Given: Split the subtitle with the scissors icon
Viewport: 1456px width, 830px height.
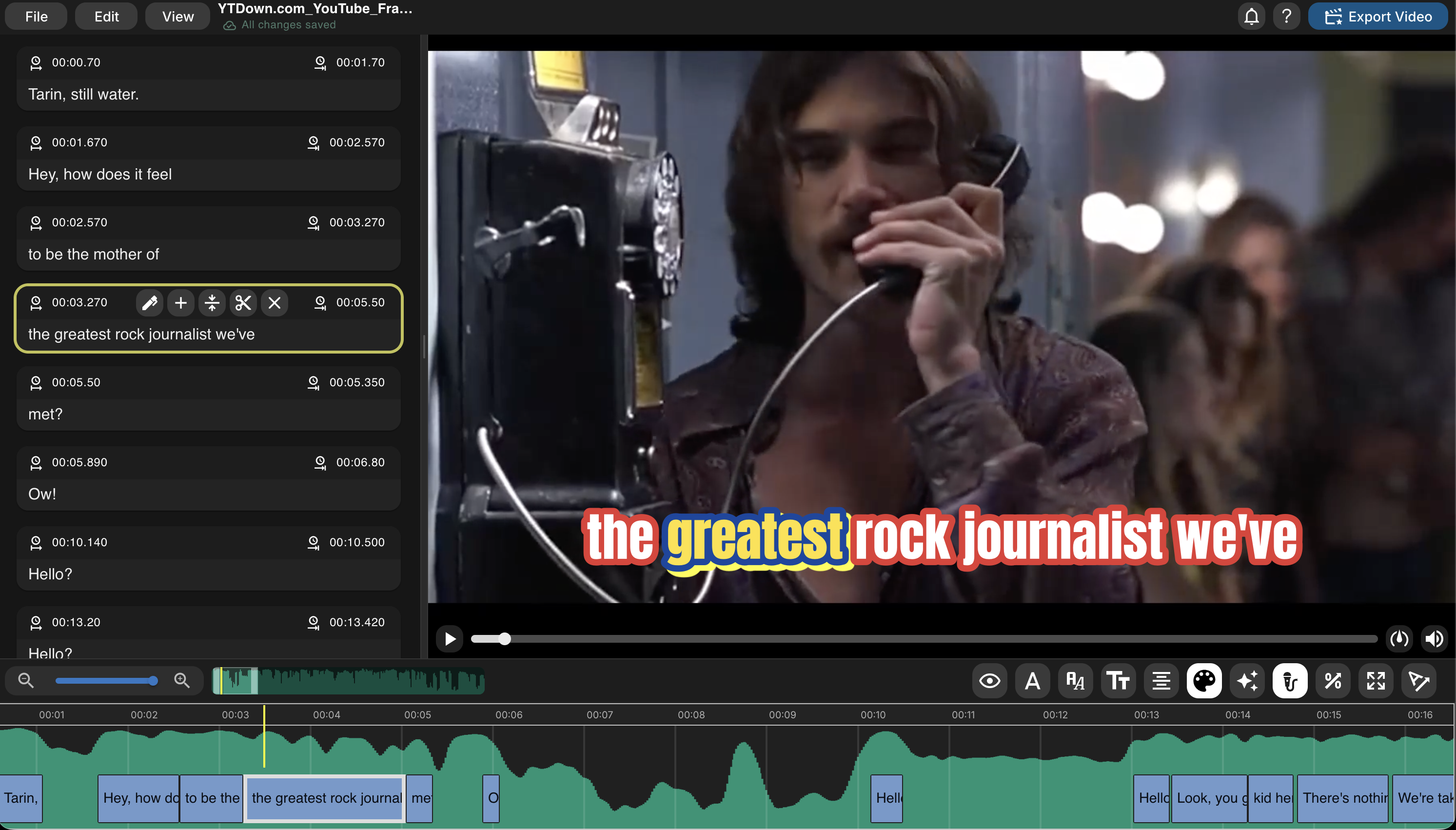Looking at the screenshot, I should [x=243, y=303].
